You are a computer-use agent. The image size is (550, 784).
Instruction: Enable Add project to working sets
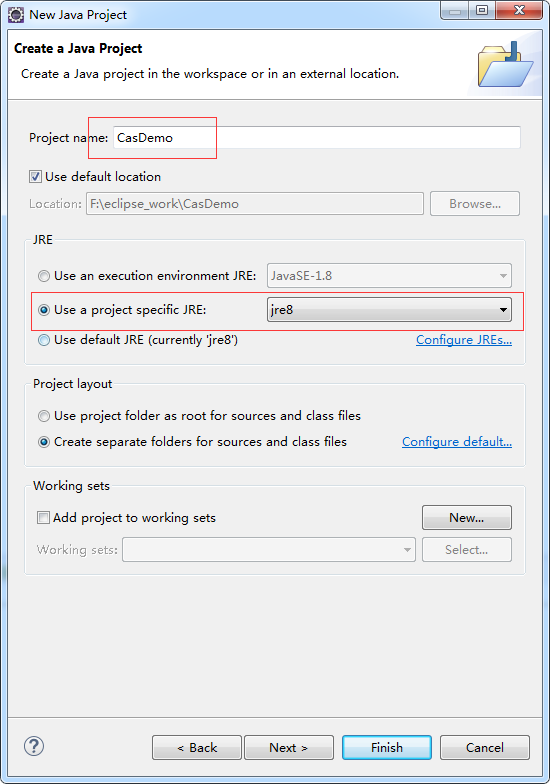(44, 518)
